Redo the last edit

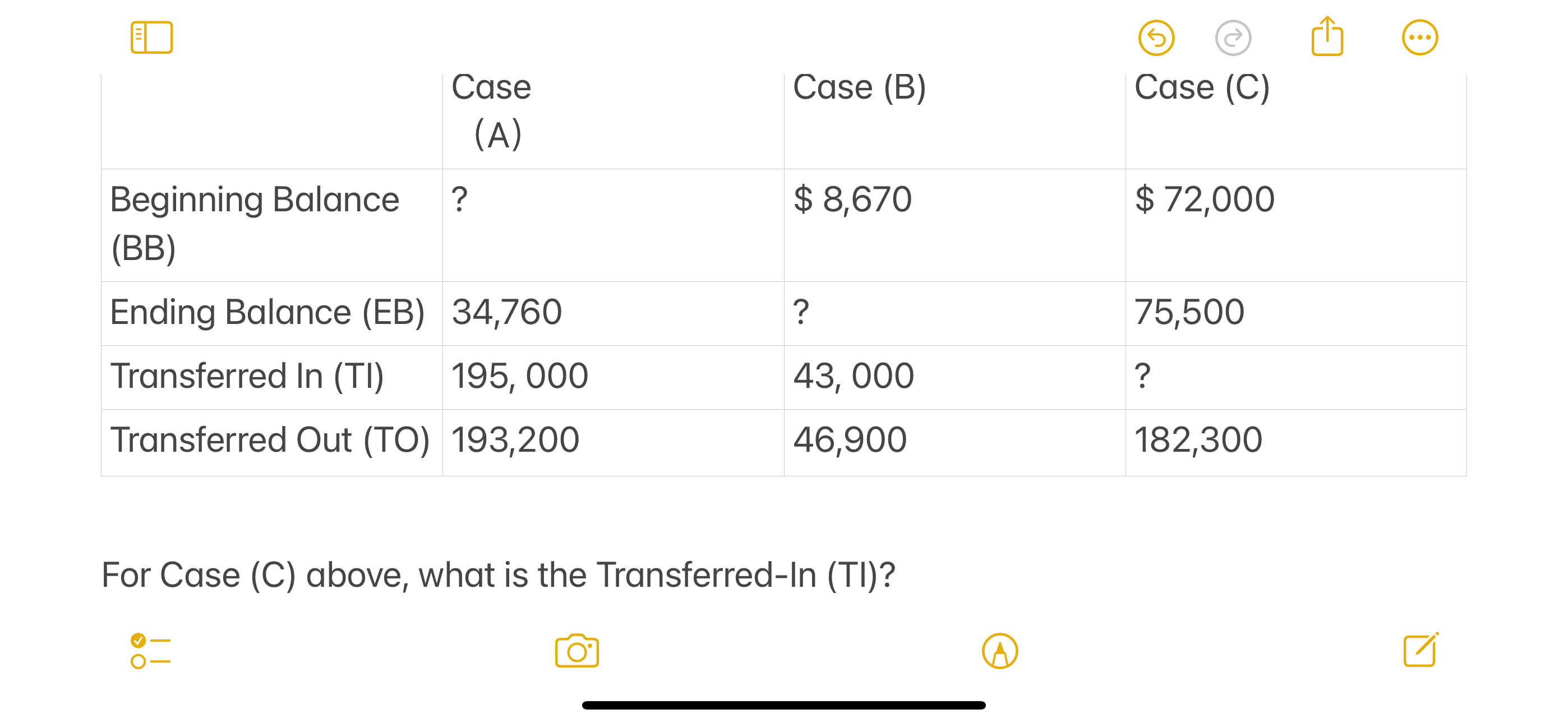tap(1234, 37)
